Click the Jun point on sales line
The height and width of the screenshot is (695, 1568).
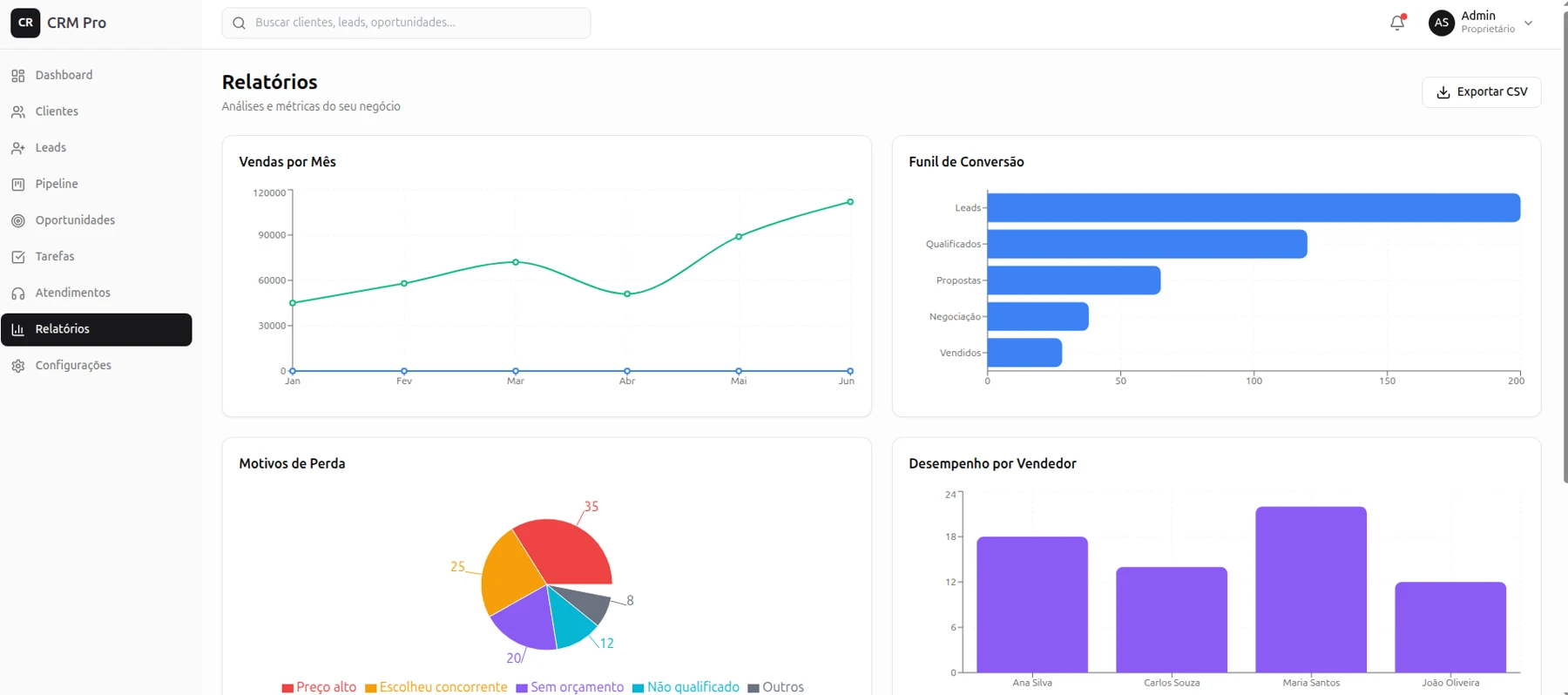pos(850,202)
